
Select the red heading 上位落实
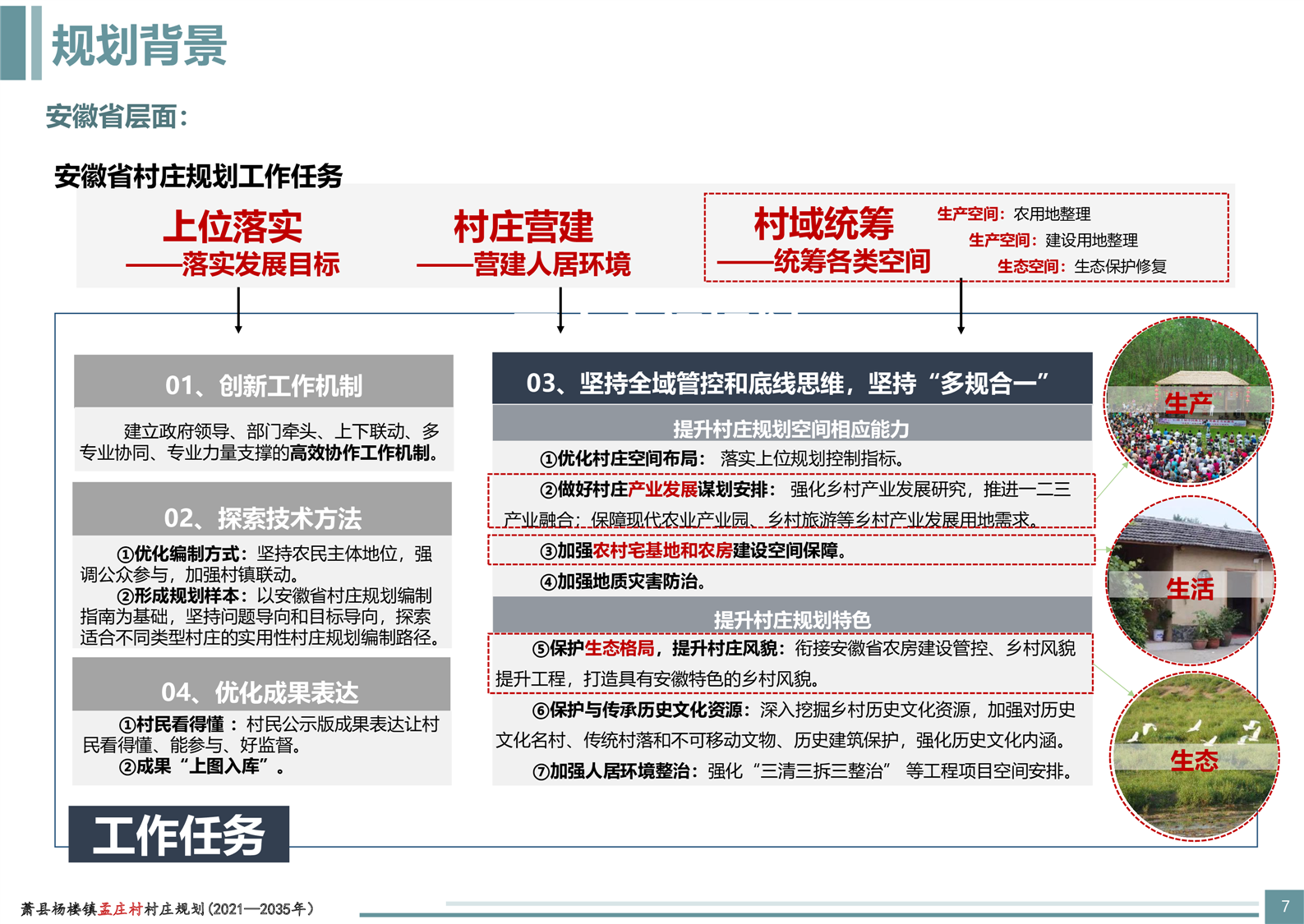tap(233, 226)
